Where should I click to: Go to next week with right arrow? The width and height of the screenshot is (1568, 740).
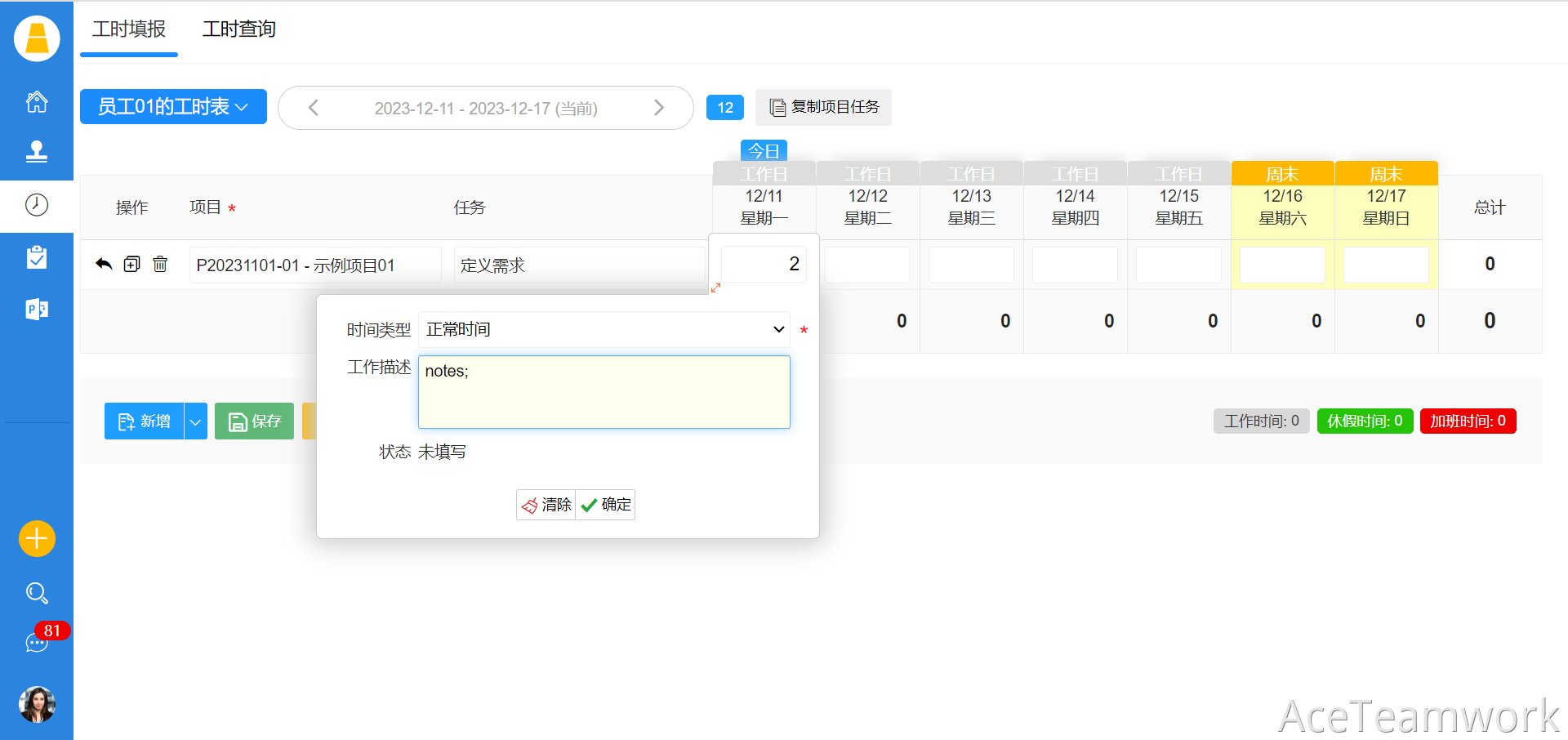(x=659, y=108)
